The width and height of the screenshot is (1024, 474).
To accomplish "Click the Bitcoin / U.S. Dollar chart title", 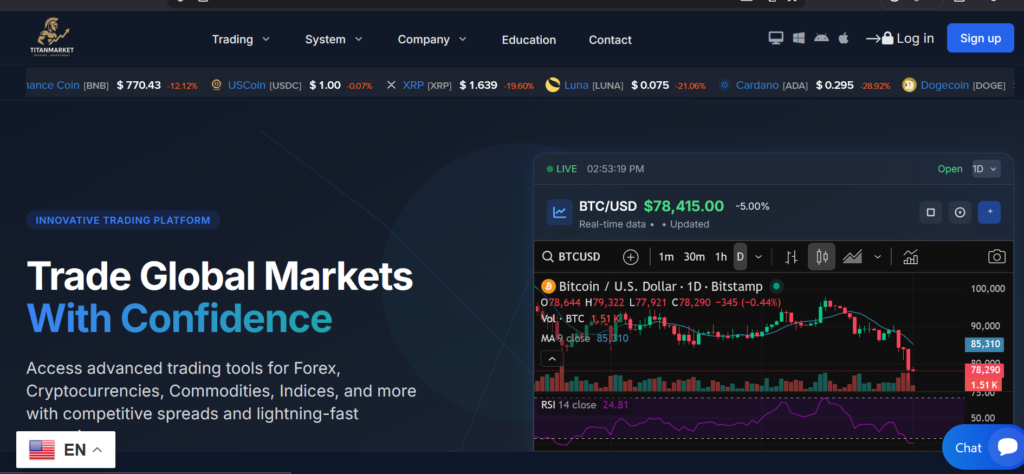I will pos(661,287).
